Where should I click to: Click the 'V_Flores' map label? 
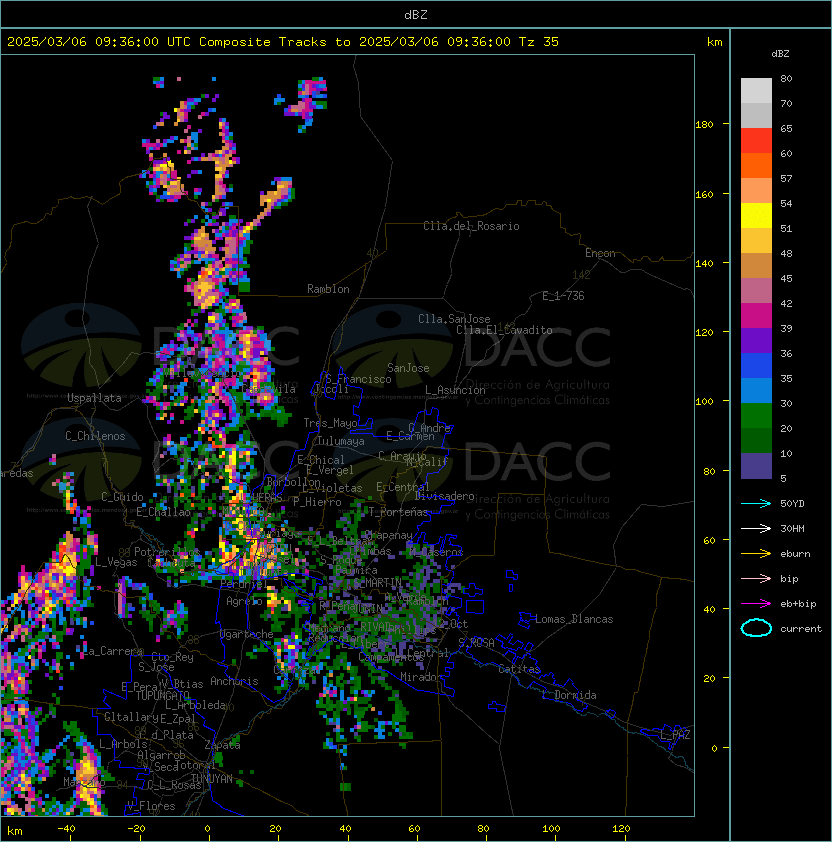(x=151, y=806)
